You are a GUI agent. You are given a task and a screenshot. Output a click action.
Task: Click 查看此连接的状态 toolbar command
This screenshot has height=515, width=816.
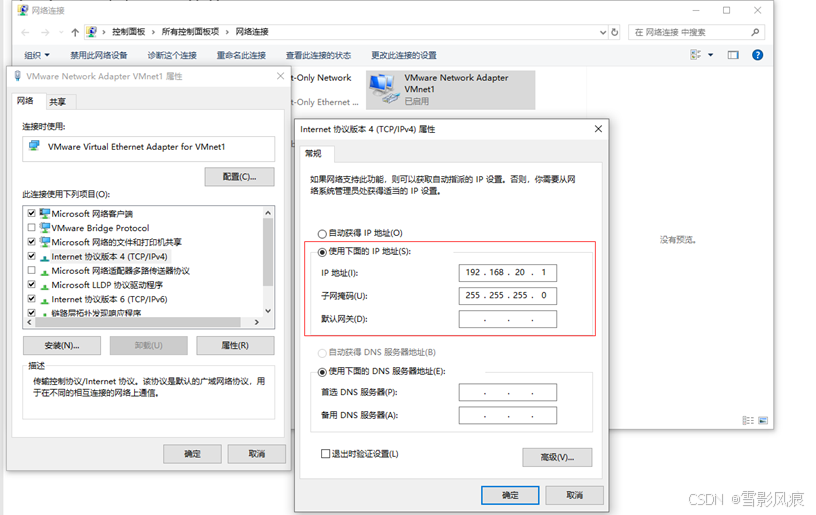[318, 55]
